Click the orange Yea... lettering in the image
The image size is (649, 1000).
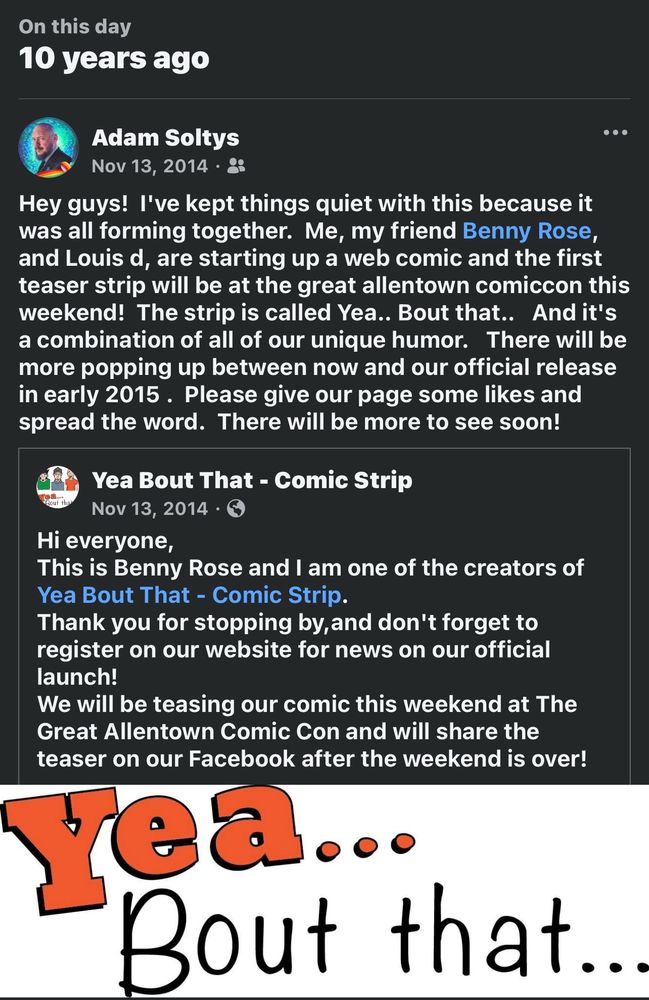point(153,845)
